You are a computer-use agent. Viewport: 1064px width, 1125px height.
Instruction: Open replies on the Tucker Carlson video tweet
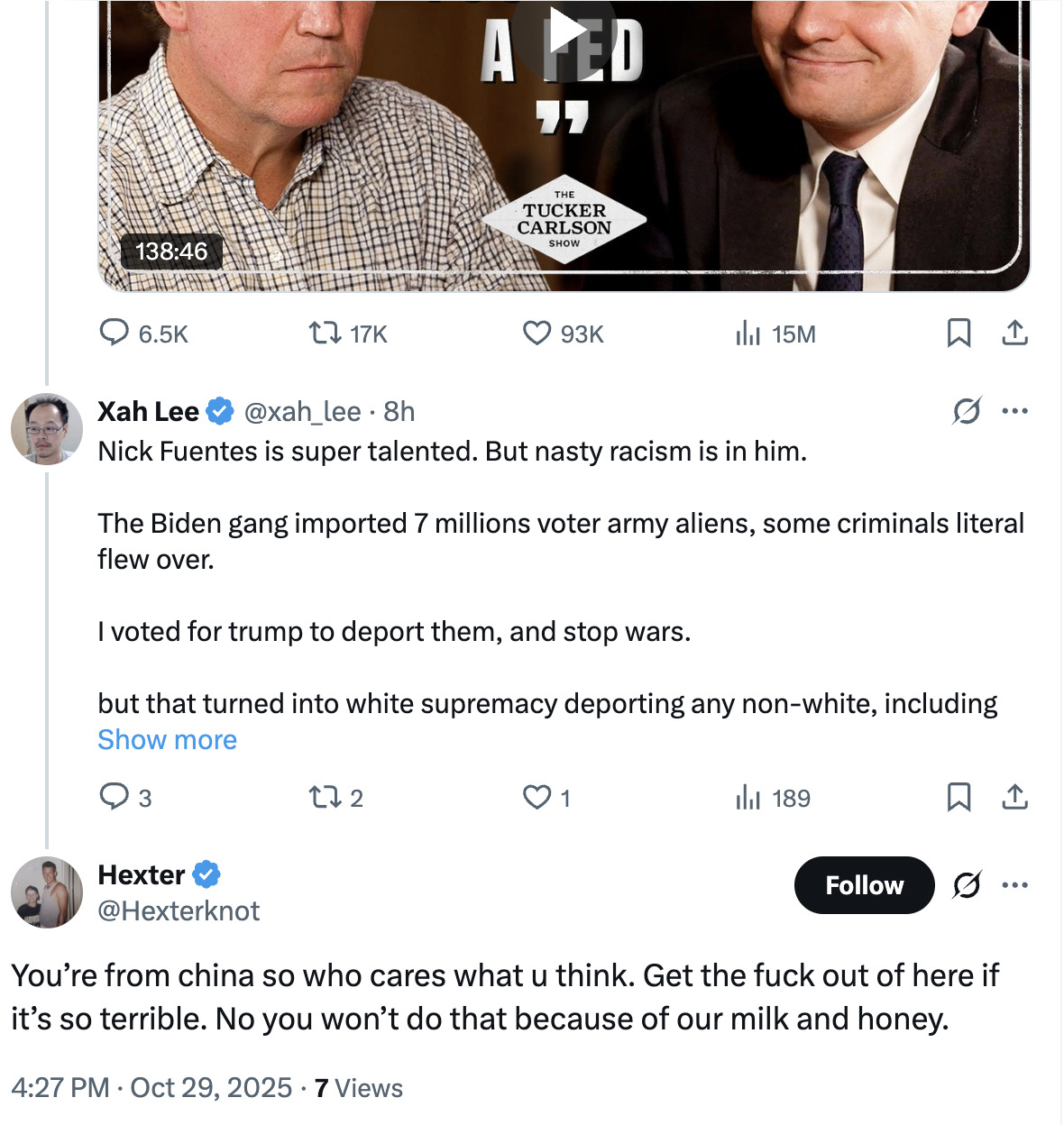click(115, 333)
